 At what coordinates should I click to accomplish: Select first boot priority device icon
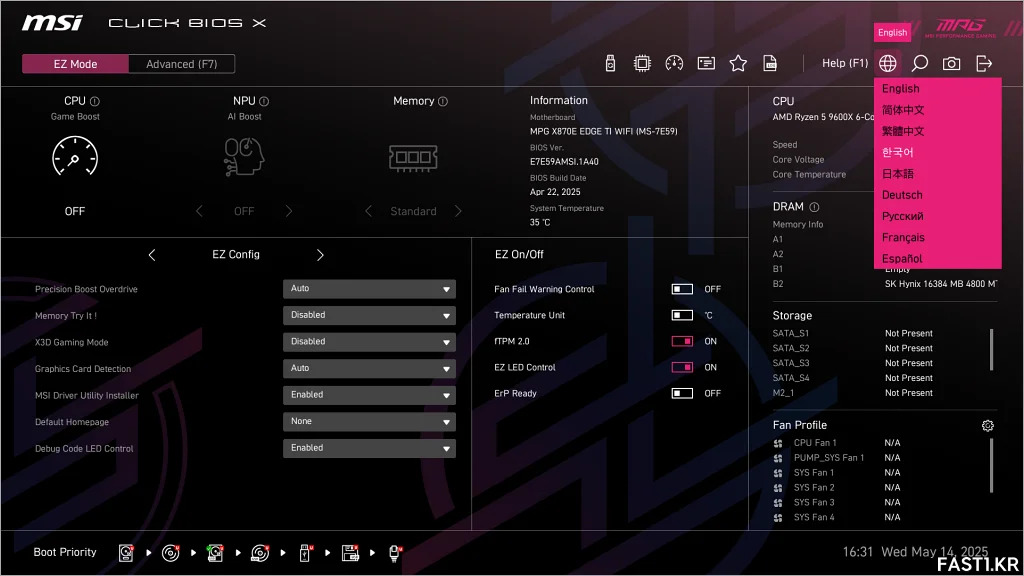pos(126,553)
